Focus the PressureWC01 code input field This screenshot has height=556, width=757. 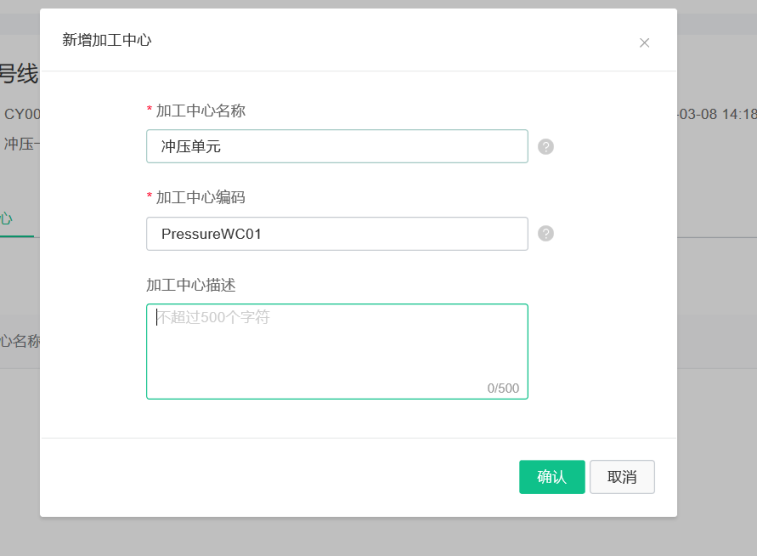[337, 234]
